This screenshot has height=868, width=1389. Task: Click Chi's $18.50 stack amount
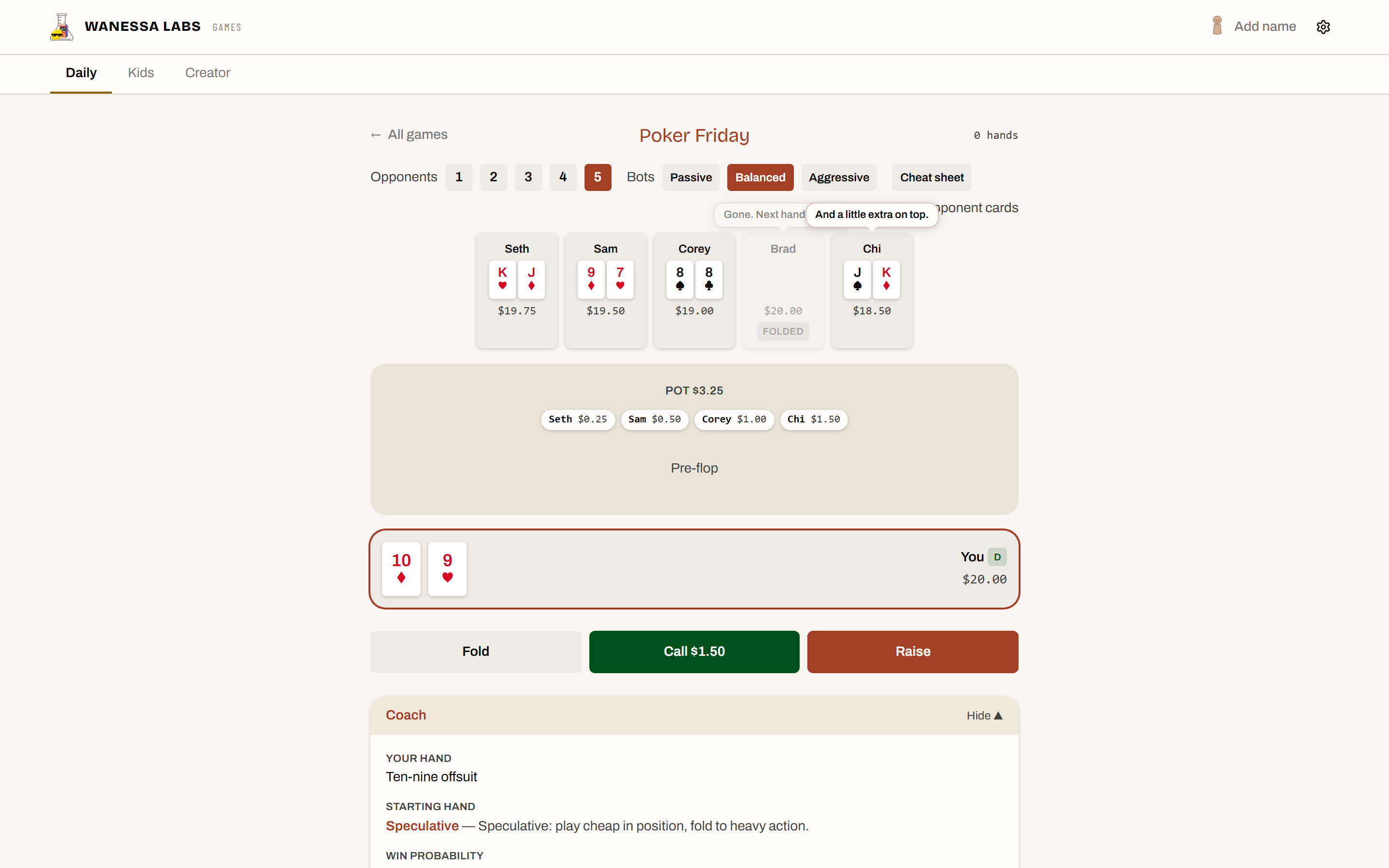click(x=872, y=311)
